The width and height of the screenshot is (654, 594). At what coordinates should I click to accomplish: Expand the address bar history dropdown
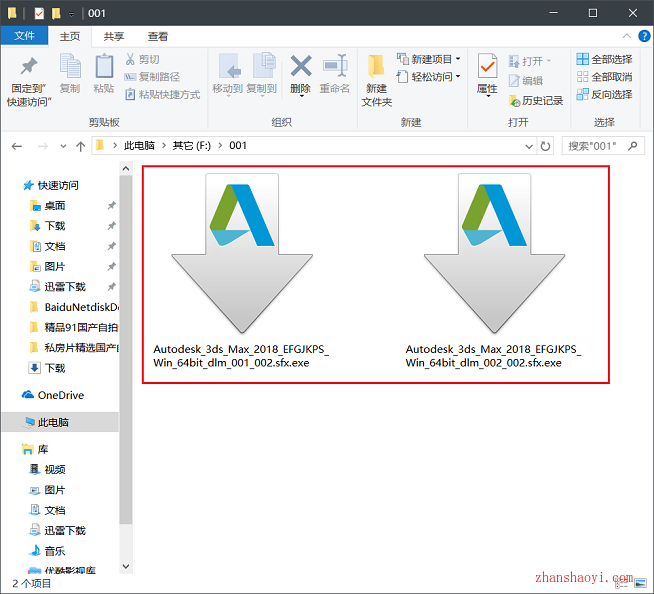pos(529,146)
